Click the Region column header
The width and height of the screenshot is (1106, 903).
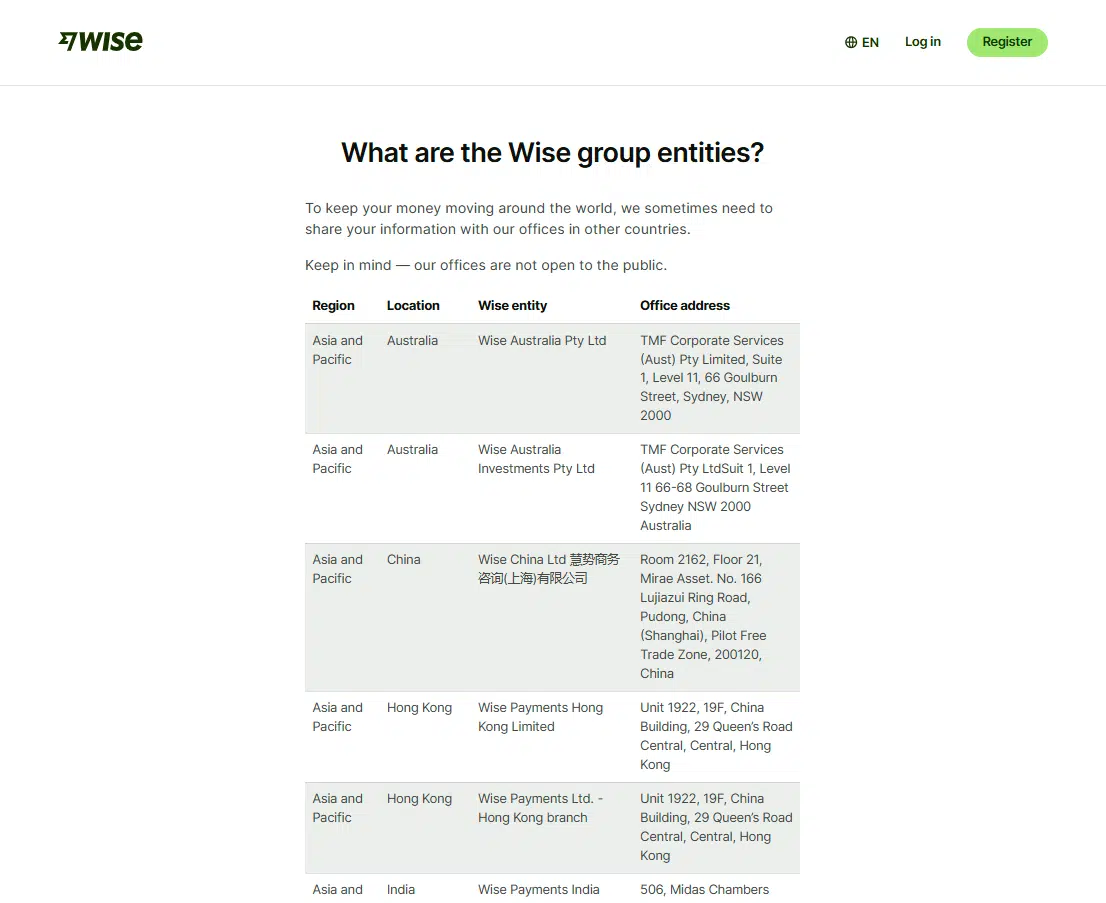point(333,306)
